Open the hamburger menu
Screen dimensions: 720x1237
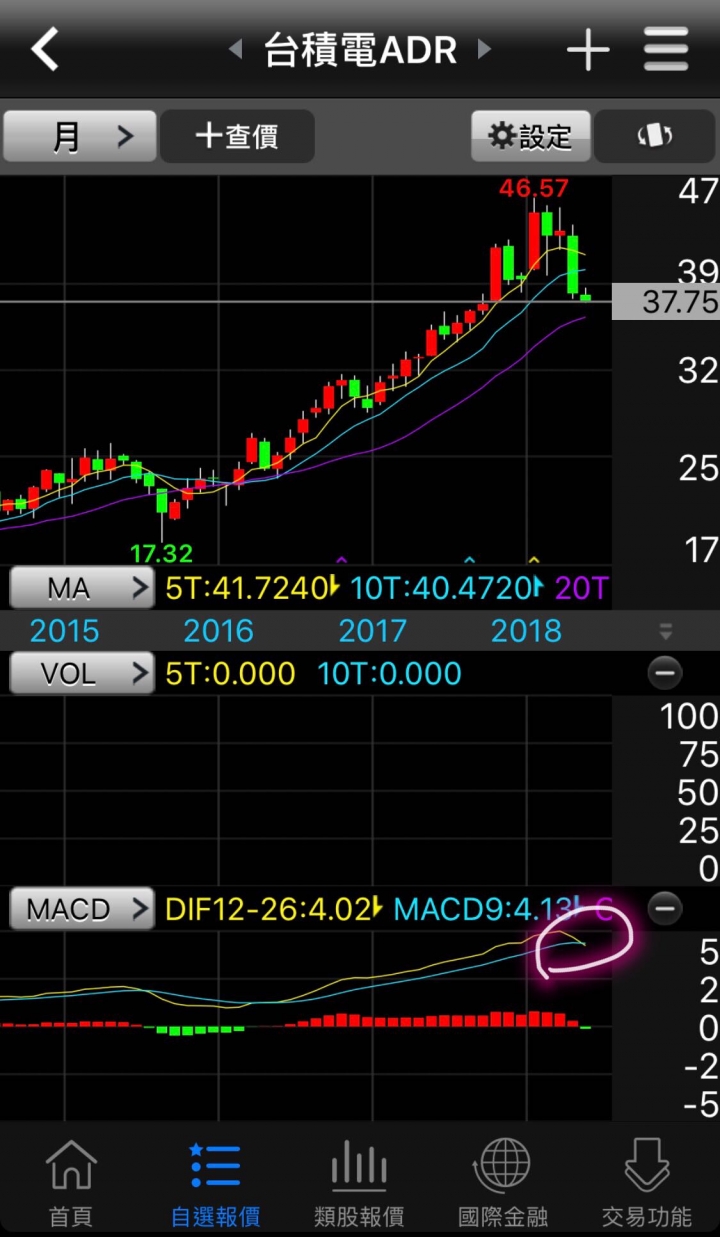[x=666, y=49]
